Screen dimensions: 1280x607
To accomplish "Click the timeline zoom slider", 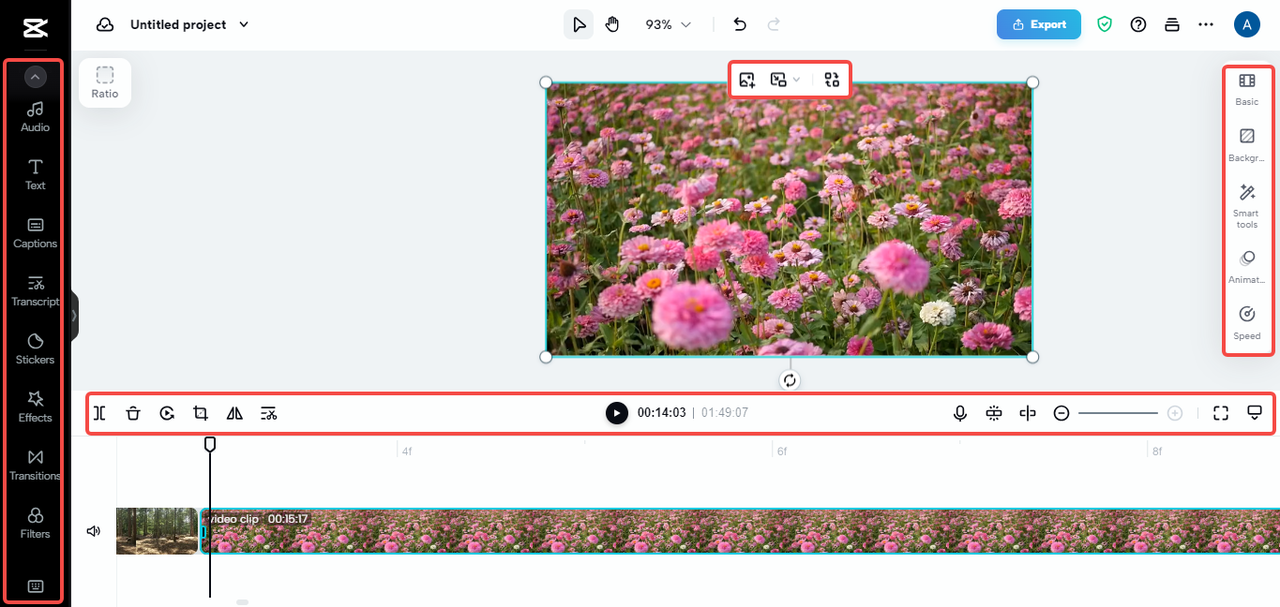I will (x=1118, y=413).
